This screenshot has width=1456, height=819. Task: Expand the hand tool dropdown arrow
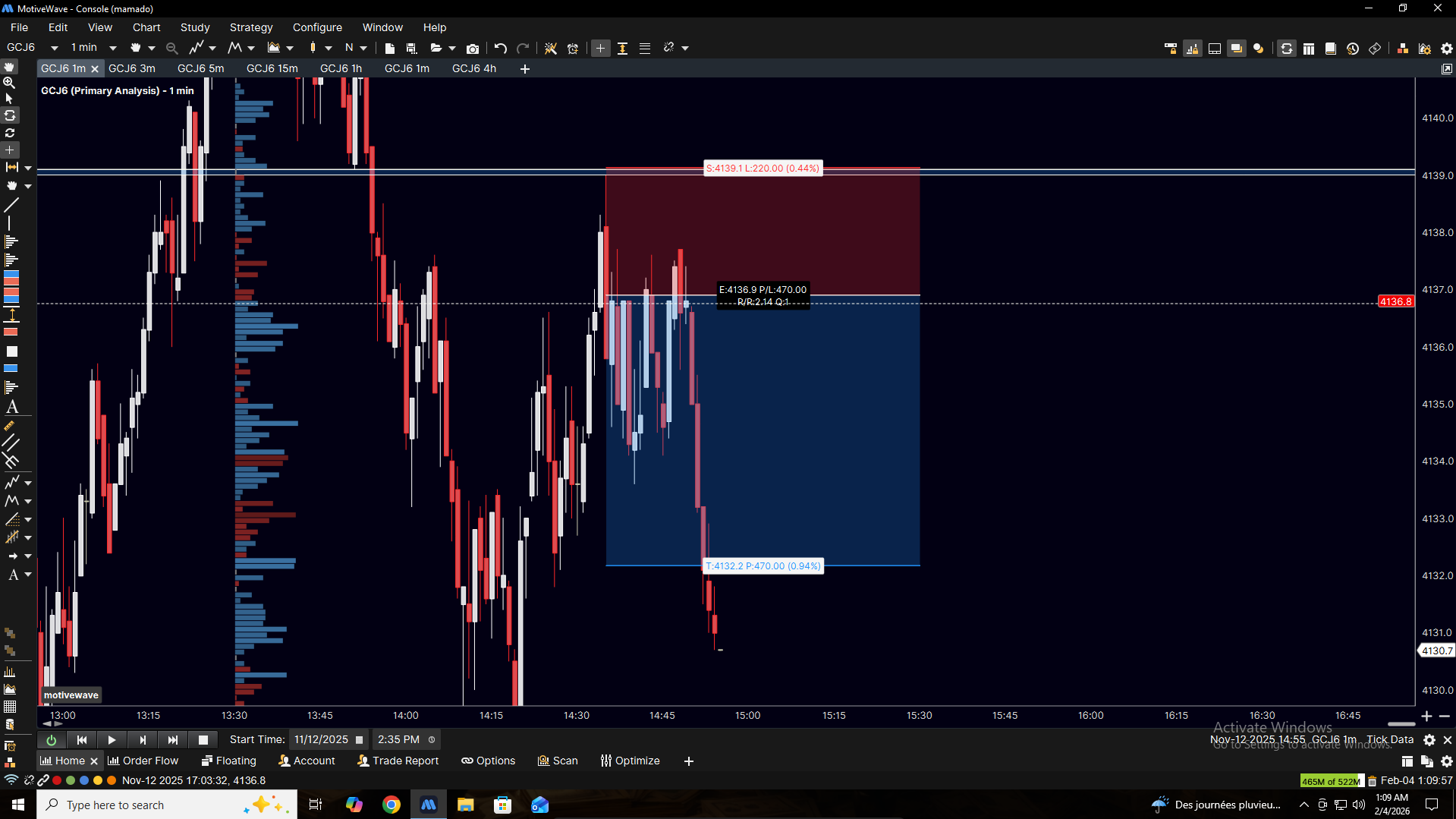[x=152, y=48]
